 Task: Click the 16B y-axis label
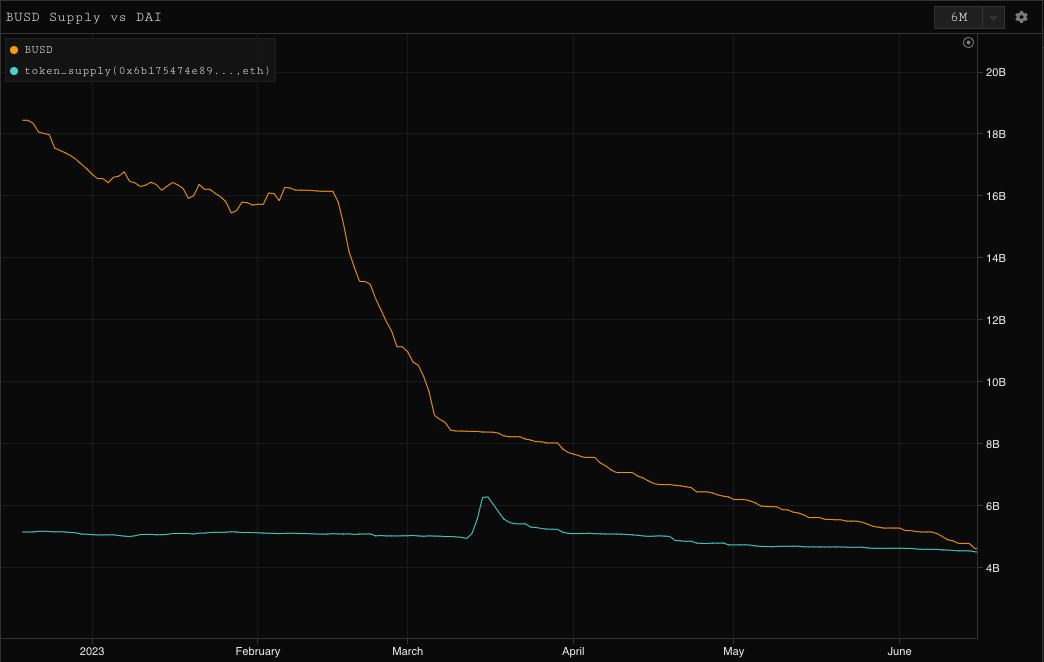point(995,196)
